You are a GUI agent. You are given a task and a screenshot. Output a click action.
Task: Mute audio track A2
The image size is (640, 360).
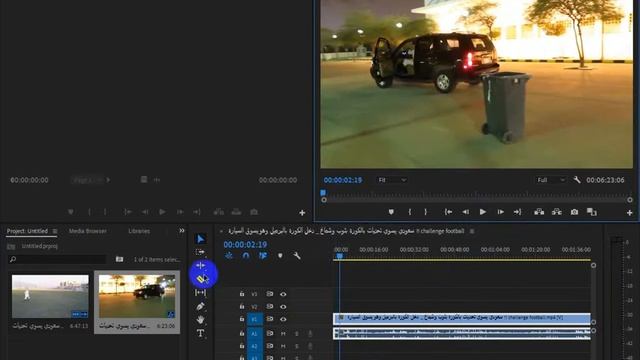coord(283,346)
